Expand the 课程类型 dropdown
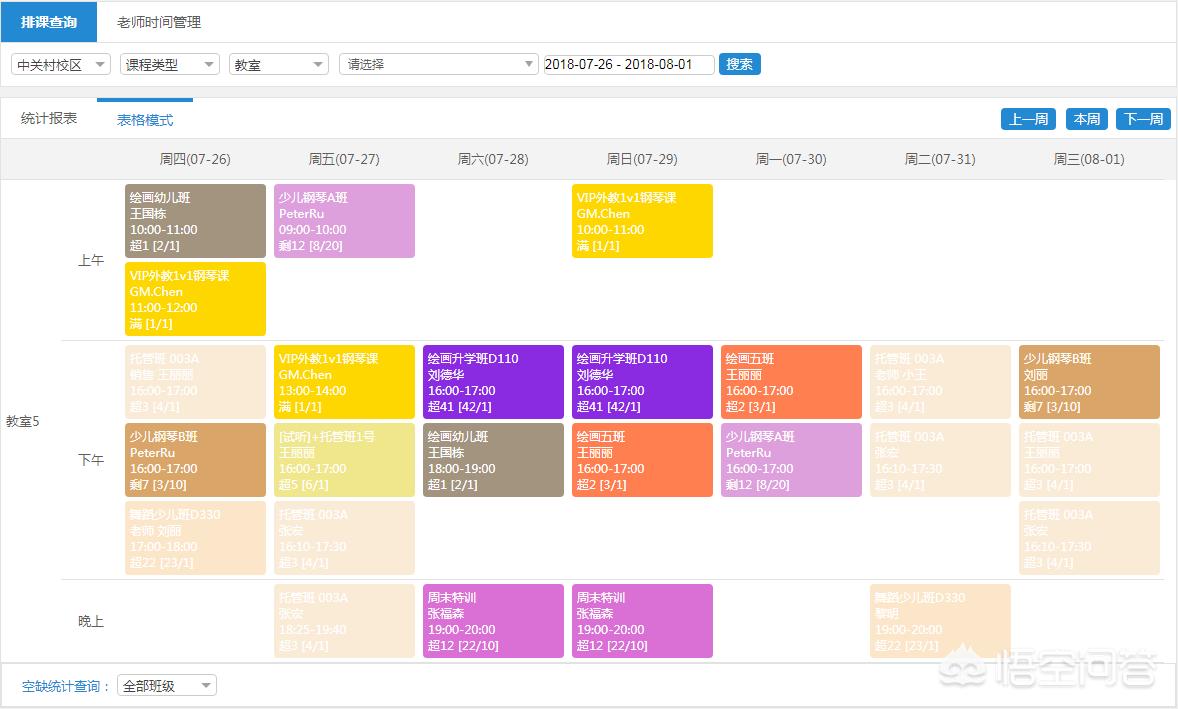 point(169,64)
